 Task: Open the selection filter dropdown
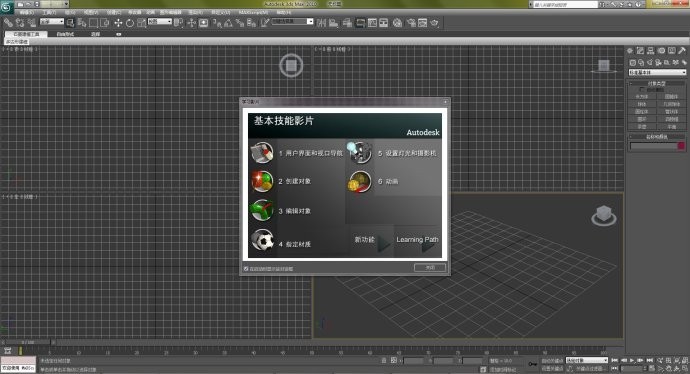51,22
